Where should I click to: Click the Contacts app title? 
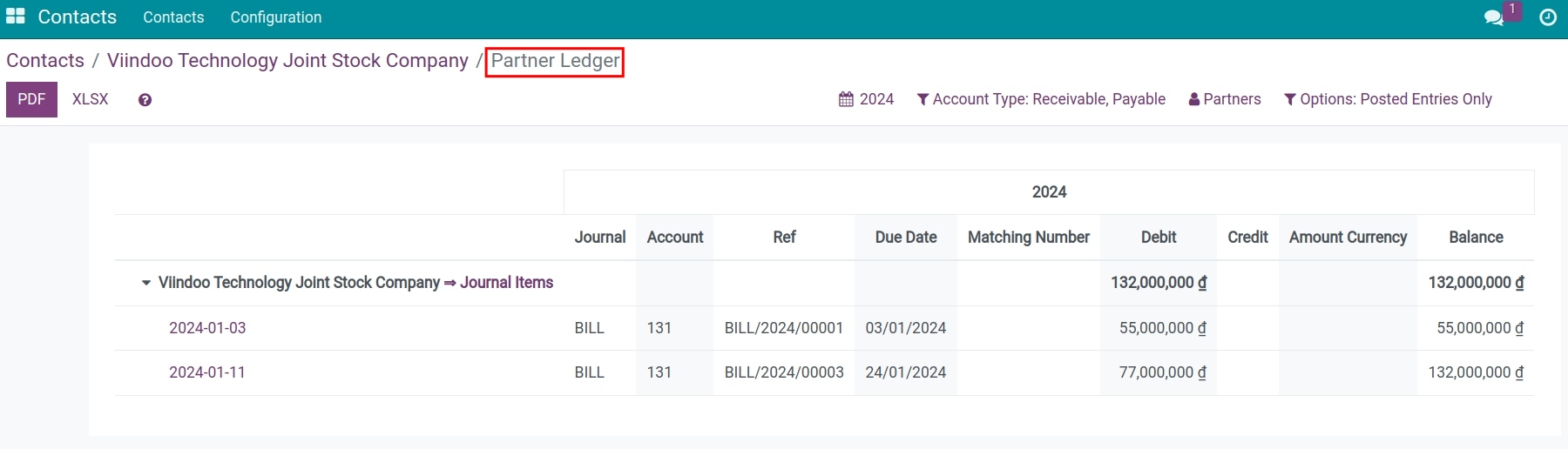point(77,17)
